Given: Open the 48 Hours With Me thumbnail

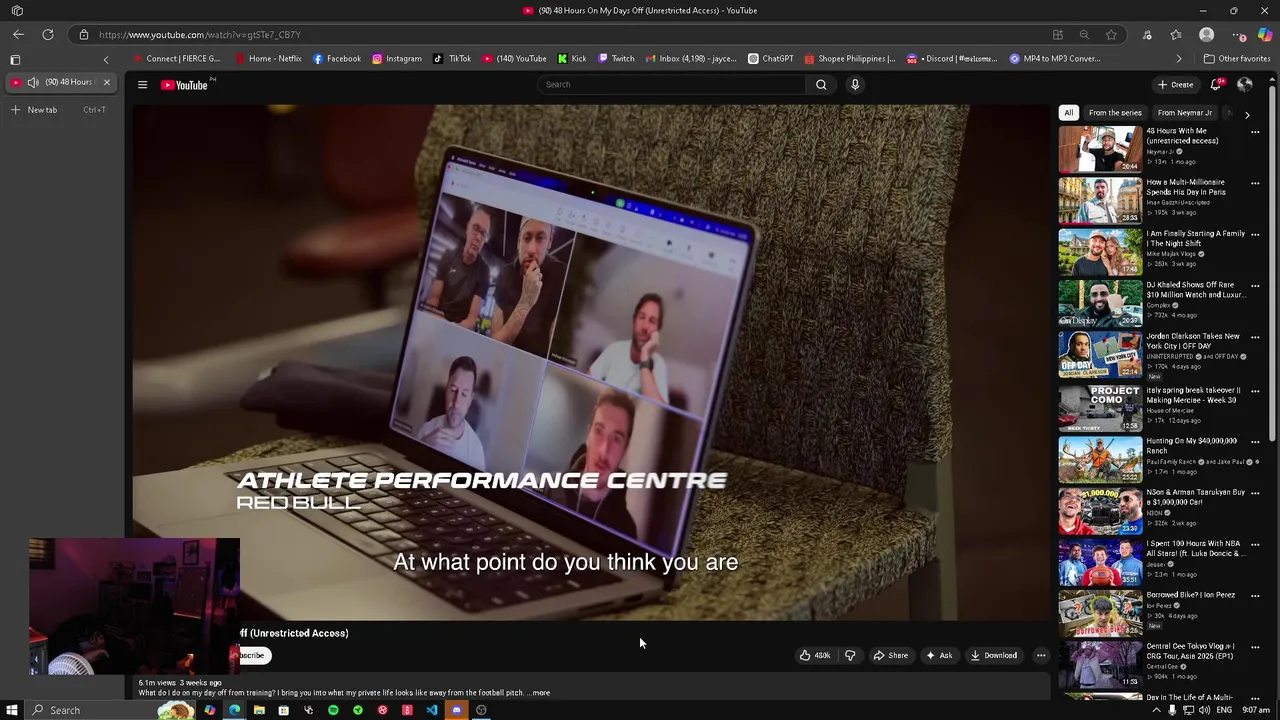Looking at the screenshot, I should 1100,149.
